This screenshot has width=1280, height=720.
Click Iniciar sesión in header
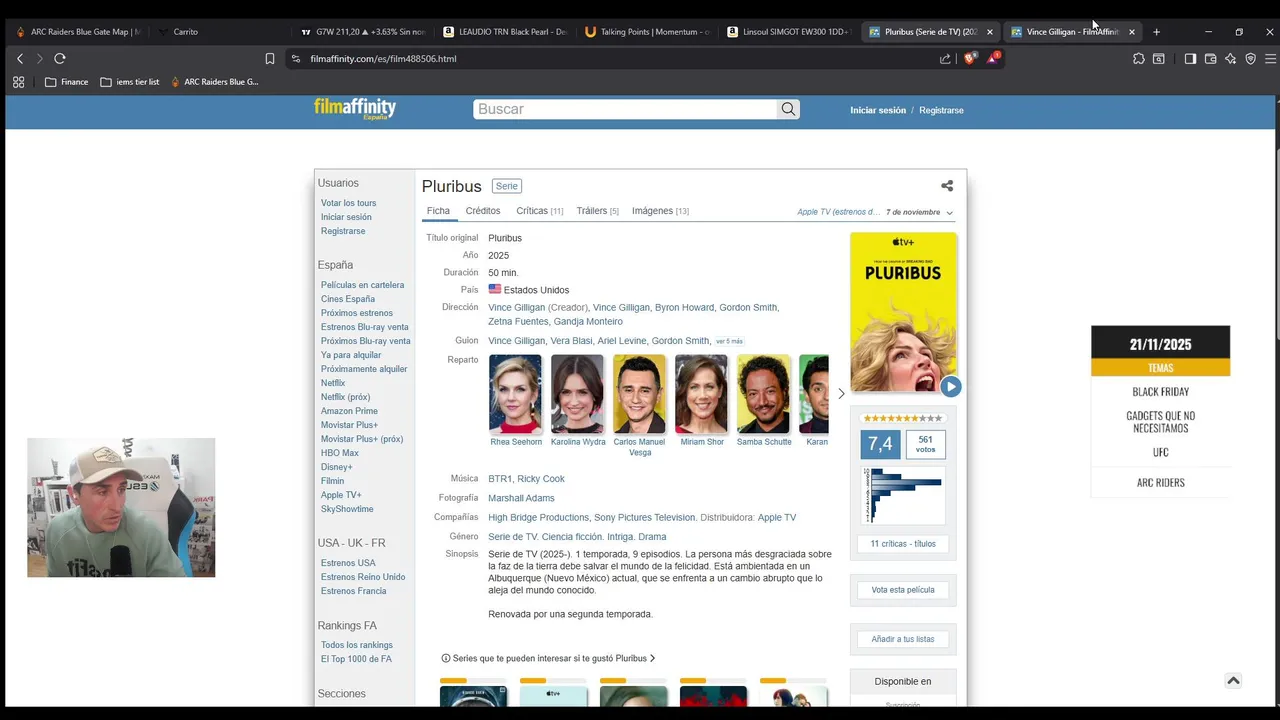(878, 110)
